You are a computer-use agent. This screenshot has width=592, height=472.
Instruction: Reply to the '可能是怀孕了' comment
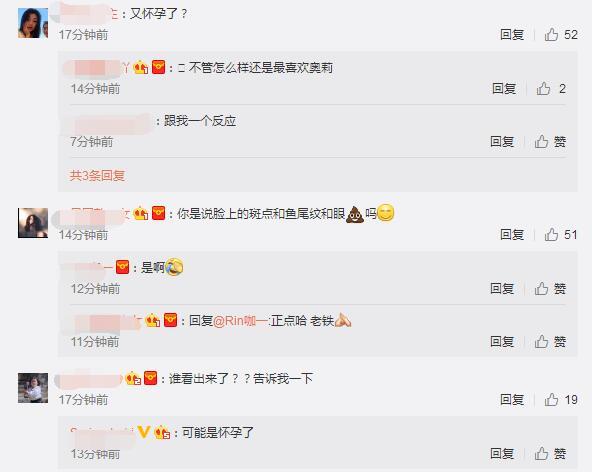click(502, 453)
